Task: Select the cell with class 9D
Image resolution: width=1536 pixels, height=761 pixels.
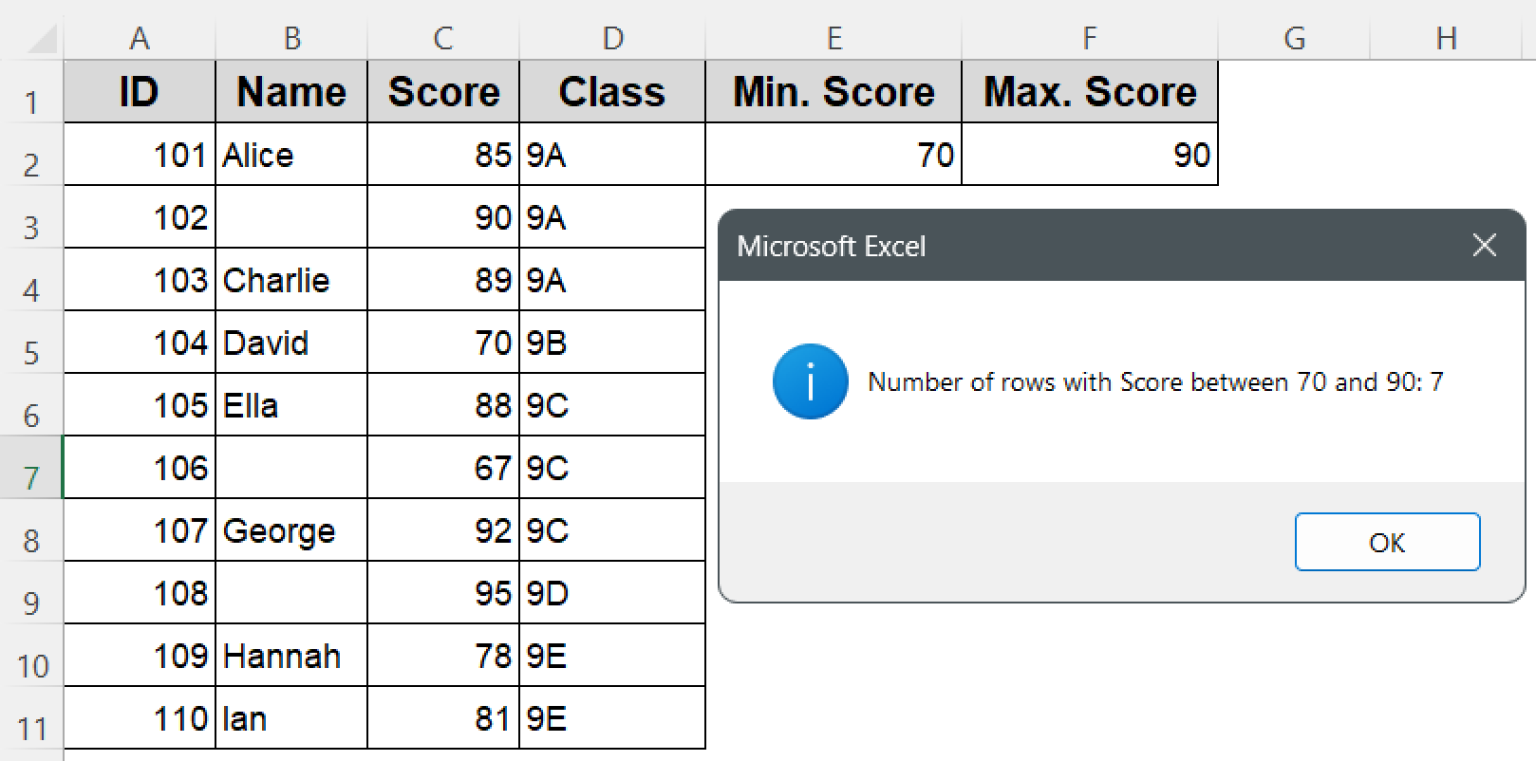Action: tap(611, 592)
